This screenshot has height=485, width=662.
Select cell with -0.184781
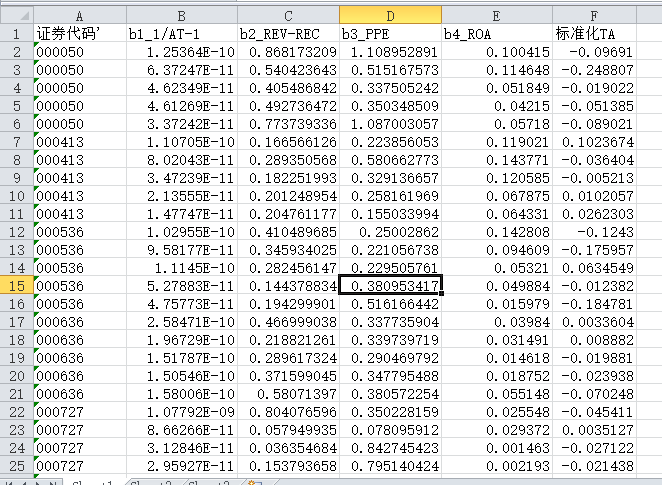(x=594, y=304)
